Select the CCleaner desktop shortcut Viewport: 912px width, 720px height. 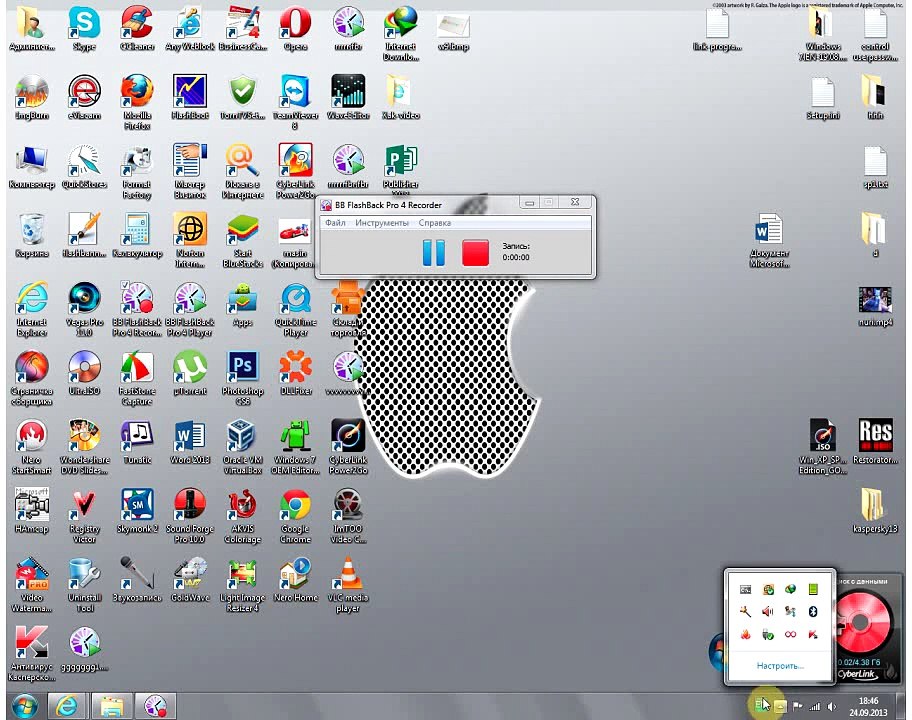coord(137,29)
